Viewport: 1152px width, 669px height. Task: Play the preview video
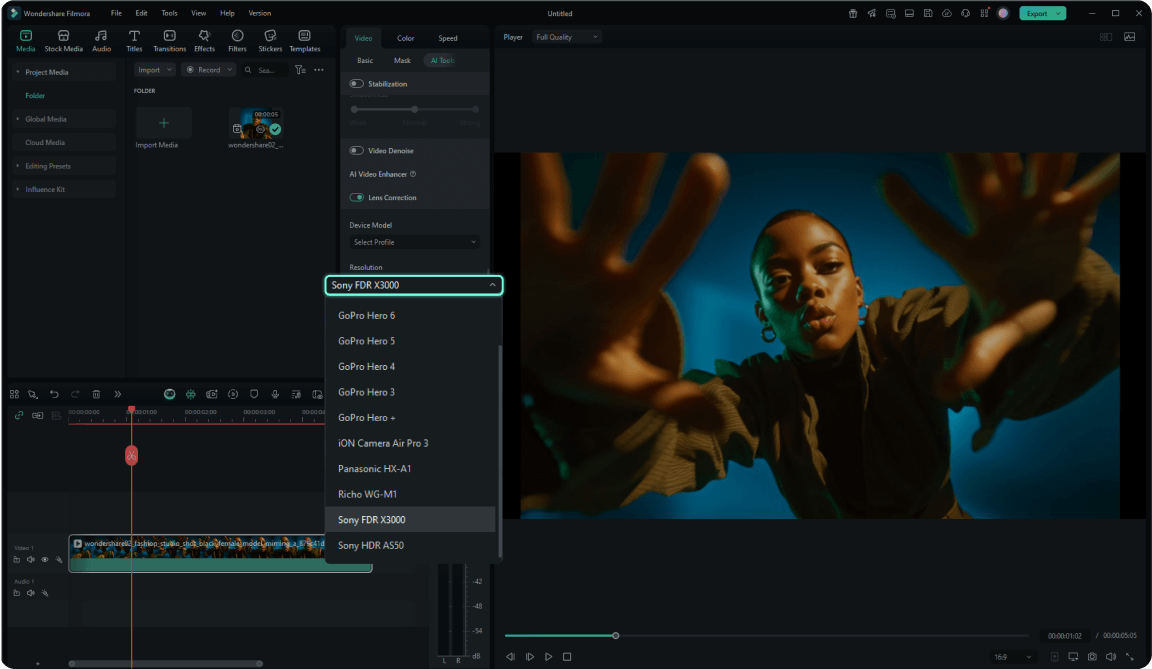pos(548,657)
